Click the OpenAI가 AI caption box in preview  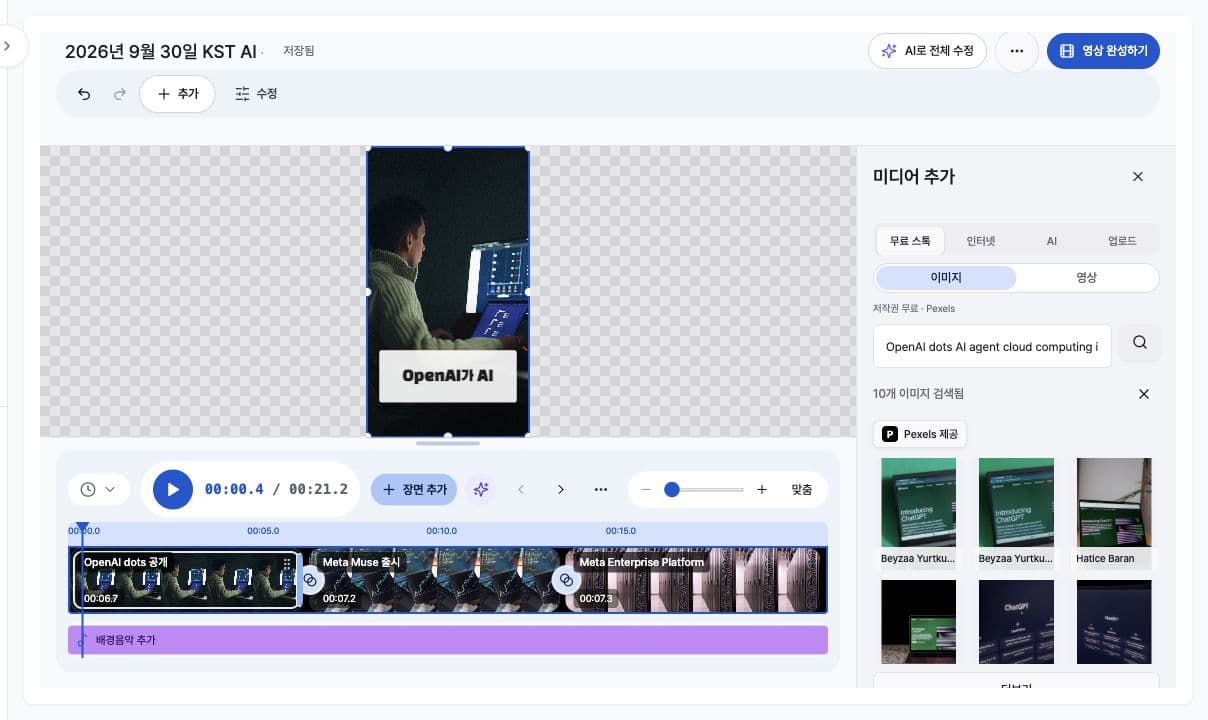coord(448,376)
